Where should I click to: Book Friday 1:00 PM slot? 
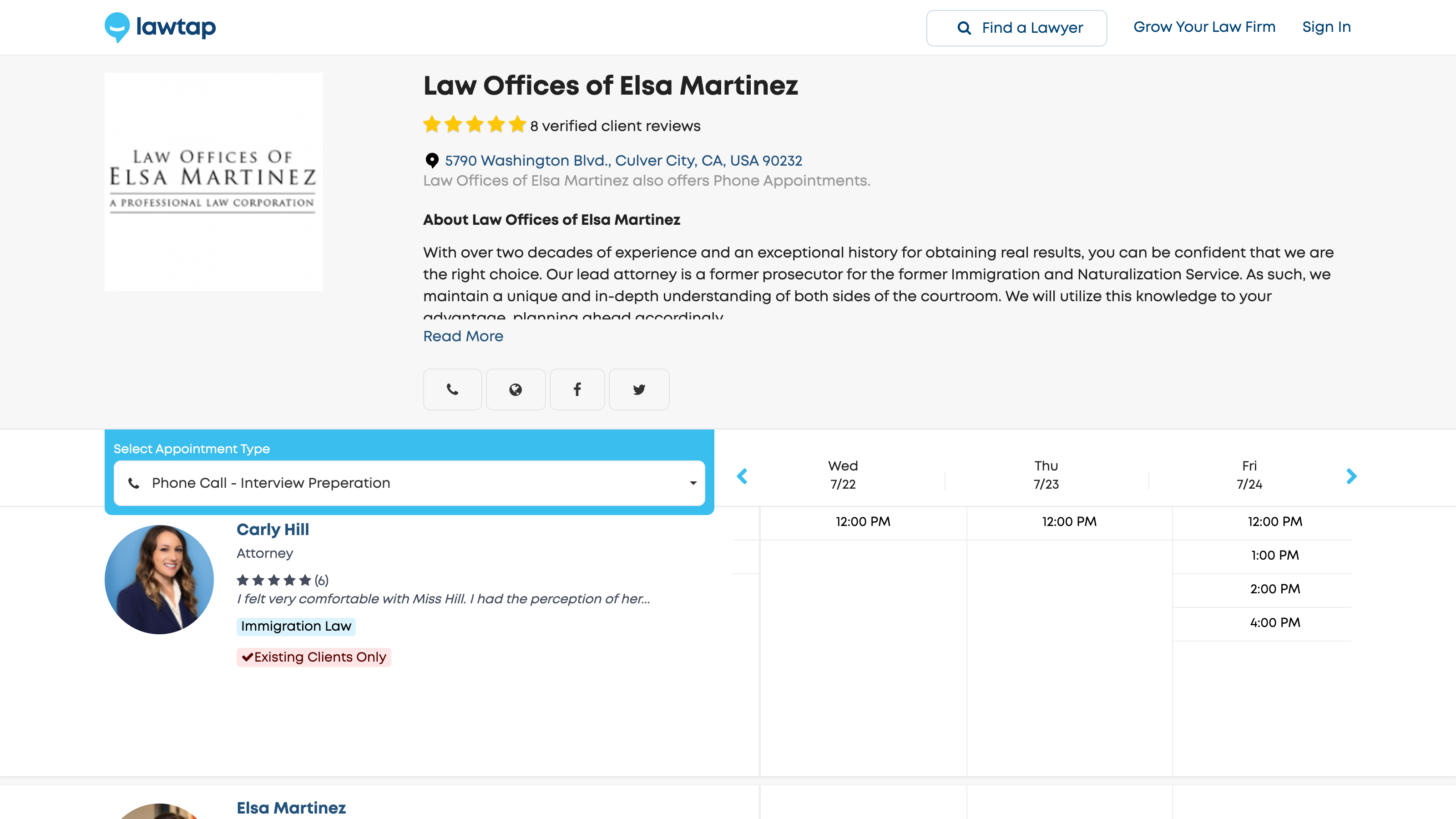[1275, 556]
